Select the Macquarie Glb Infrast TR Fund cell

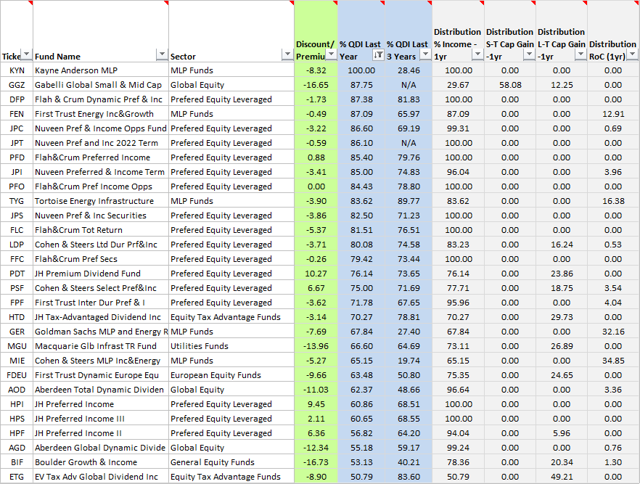(x=101, y=346)
